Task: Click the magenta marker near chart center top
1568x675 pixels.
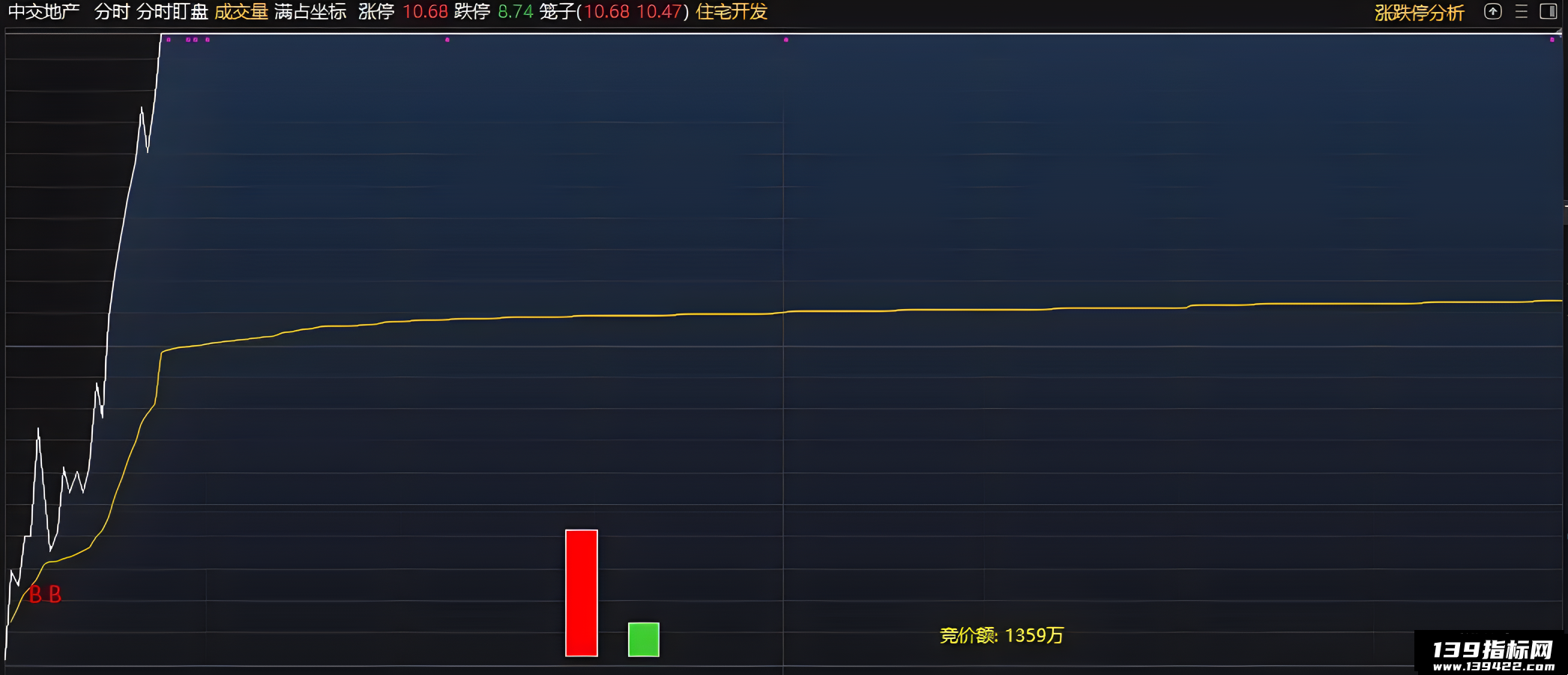Action: 785,40
